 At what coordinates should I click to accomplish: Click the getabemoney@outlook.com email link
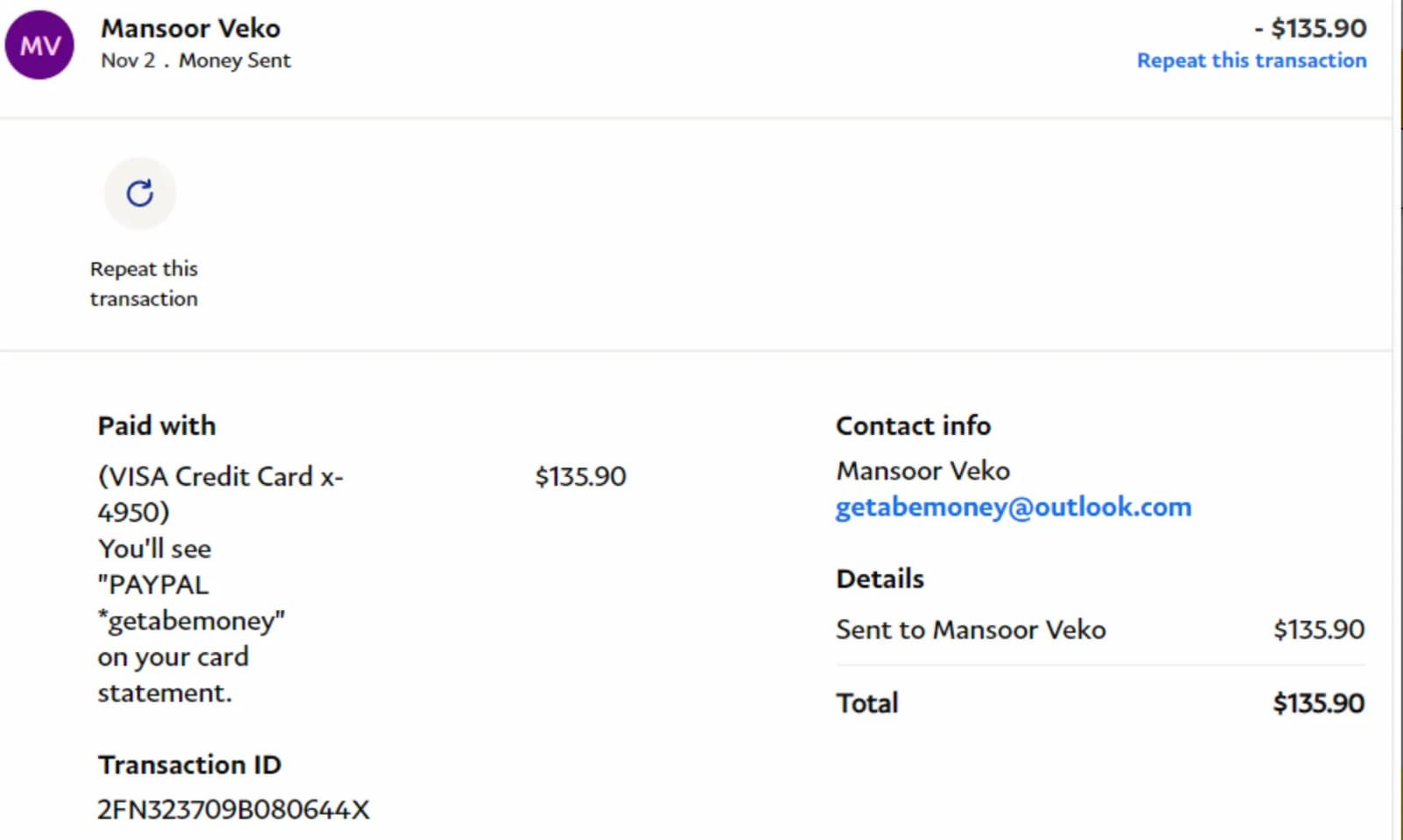point(1013,507)
